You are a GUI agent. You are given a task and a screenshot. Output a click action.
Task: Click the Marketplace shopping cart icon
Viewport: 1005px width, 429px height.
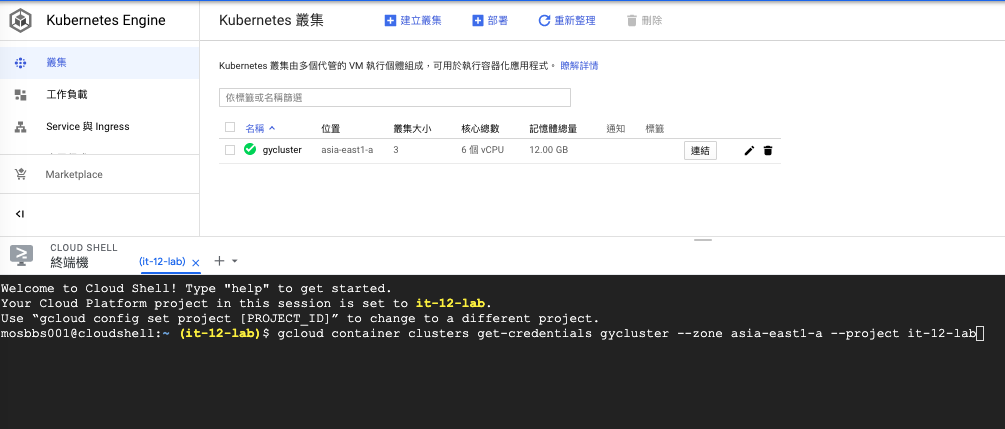[21, 174]
